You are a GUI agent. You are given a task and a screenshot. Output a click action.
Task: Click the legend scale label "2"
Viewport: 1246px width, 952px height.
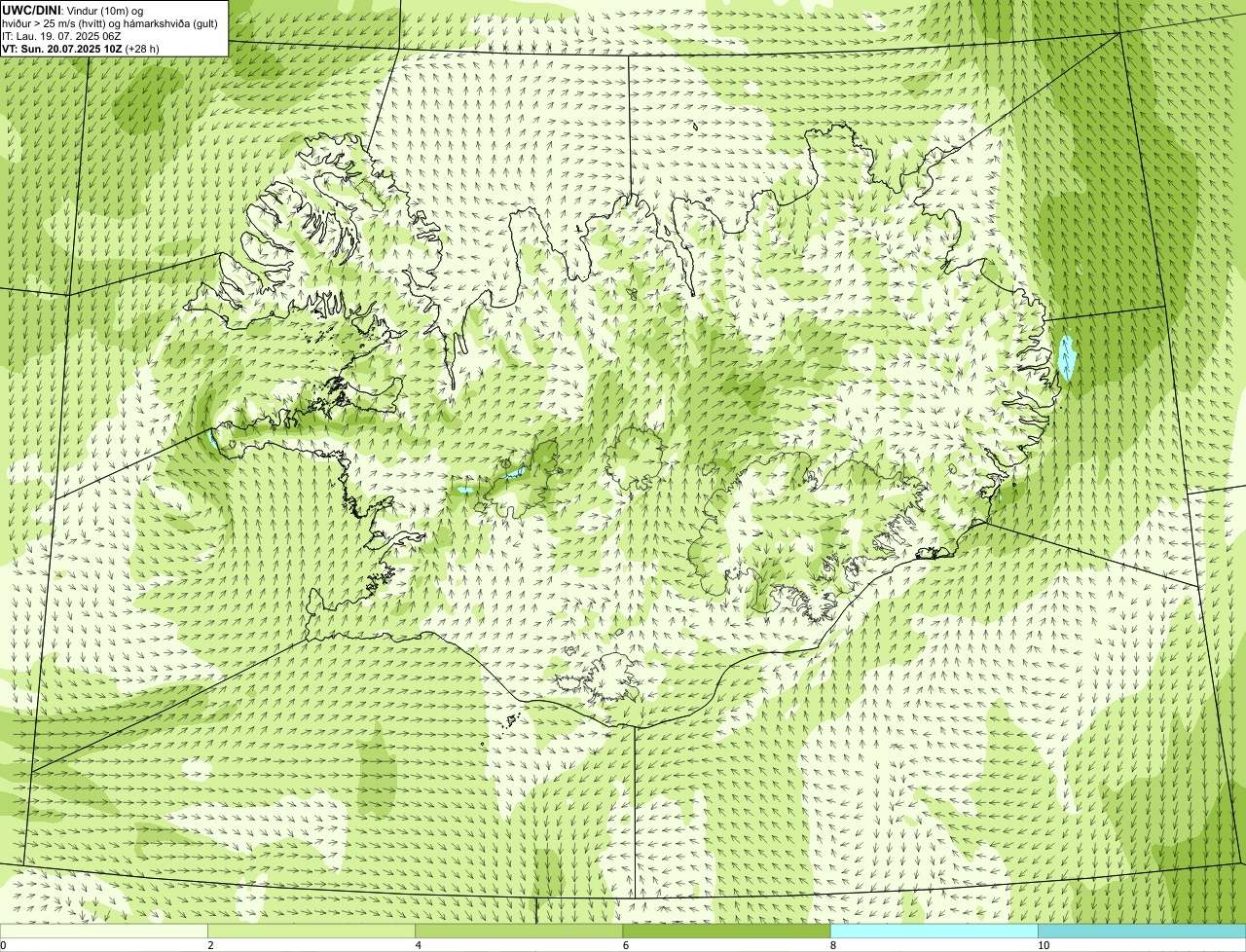(210, 946)
